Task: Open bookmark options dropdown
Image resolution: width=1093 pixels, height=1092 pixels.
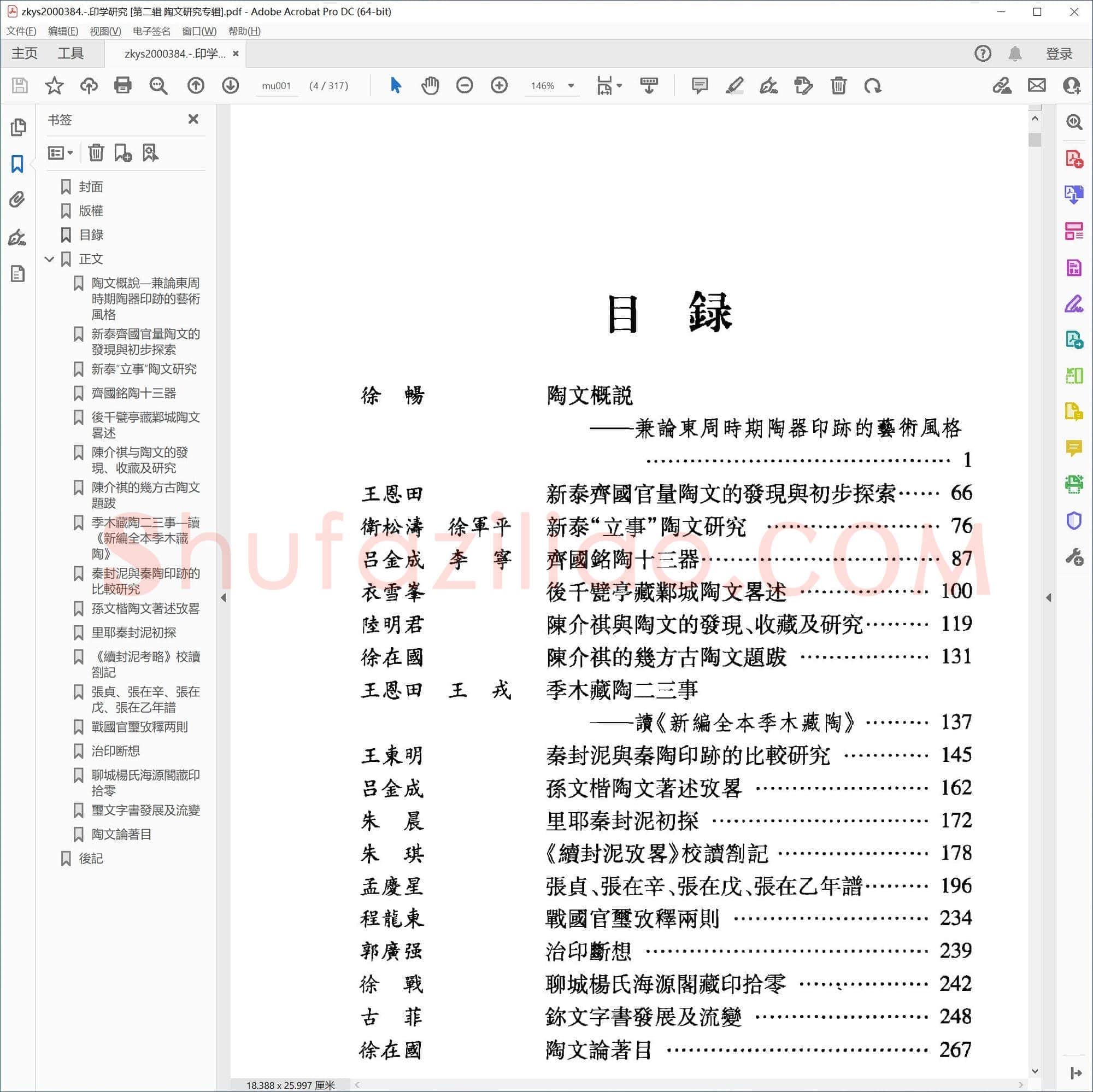Action: 61,153
